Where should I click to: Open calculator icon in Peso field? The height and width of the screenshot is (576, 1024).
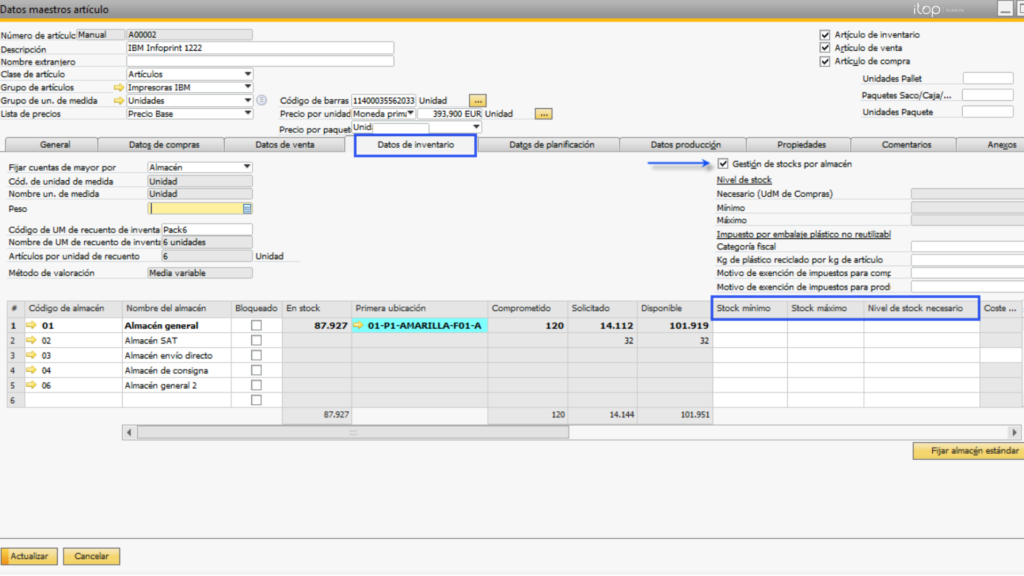(247, 209)
